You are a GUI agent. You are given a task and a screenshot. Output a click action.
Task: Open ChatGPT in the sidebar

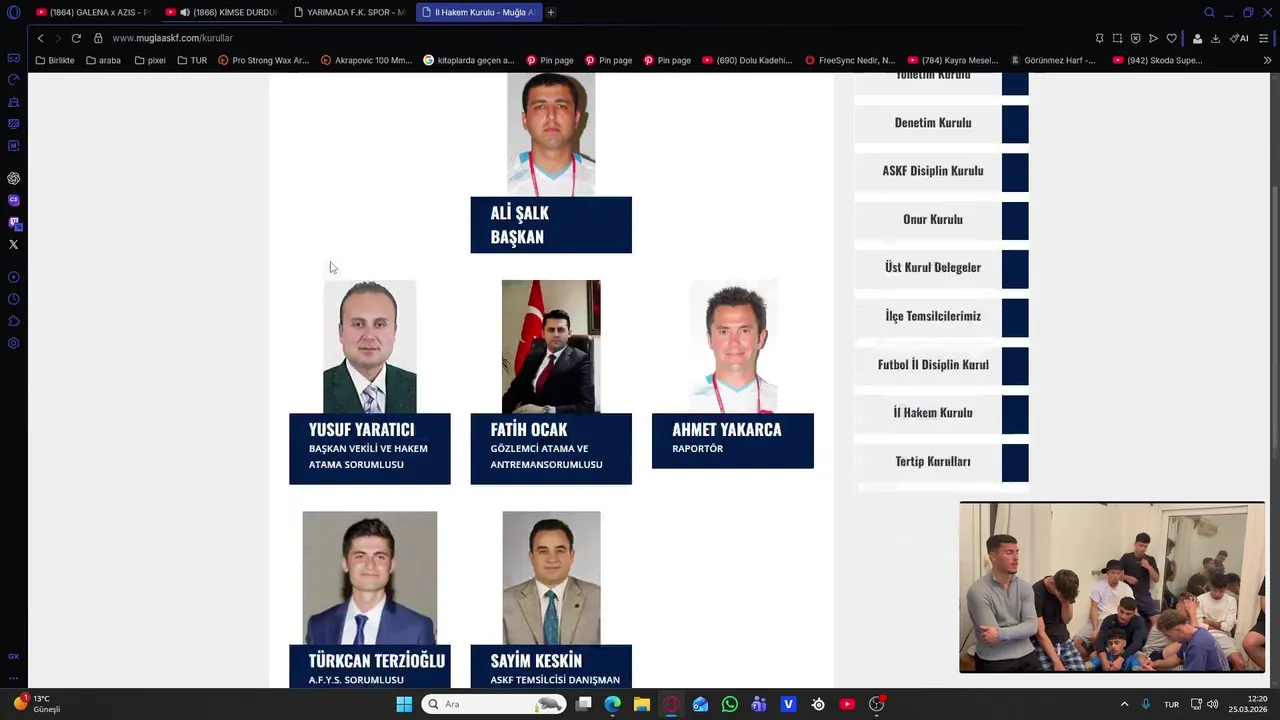coord(13,178)
